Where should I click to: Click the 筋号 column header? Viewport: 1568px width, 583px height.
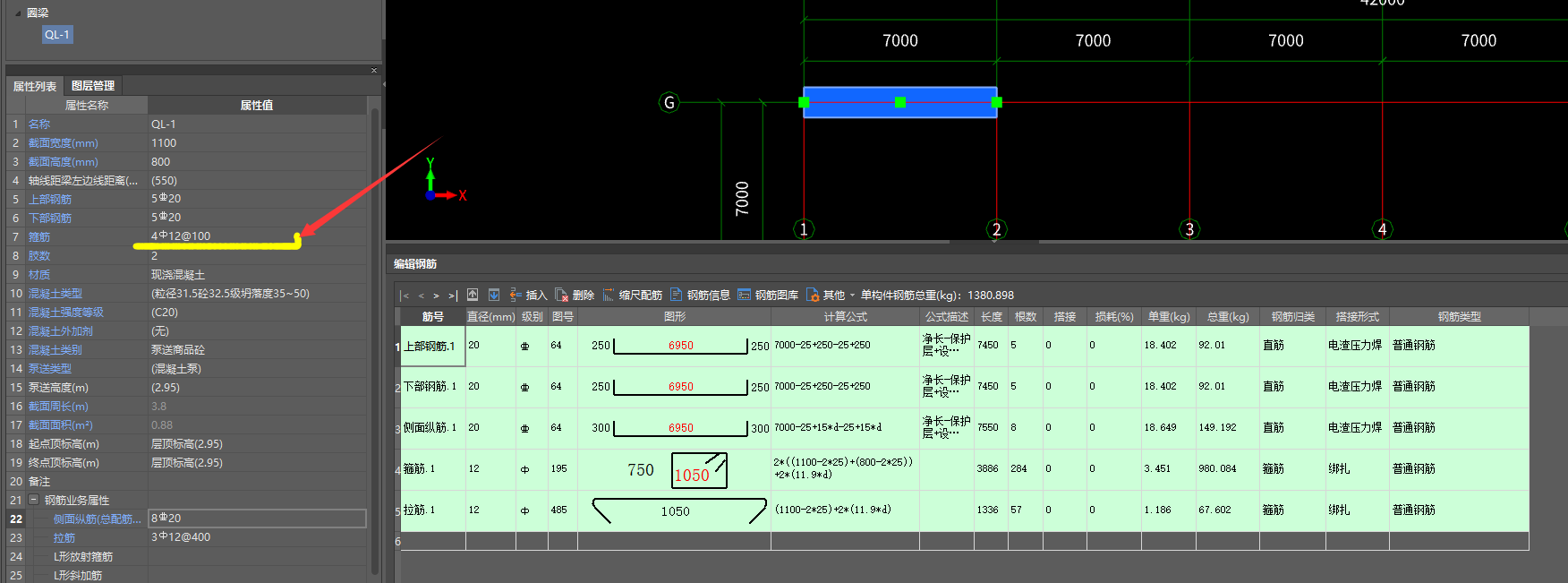tap(432, 317)
